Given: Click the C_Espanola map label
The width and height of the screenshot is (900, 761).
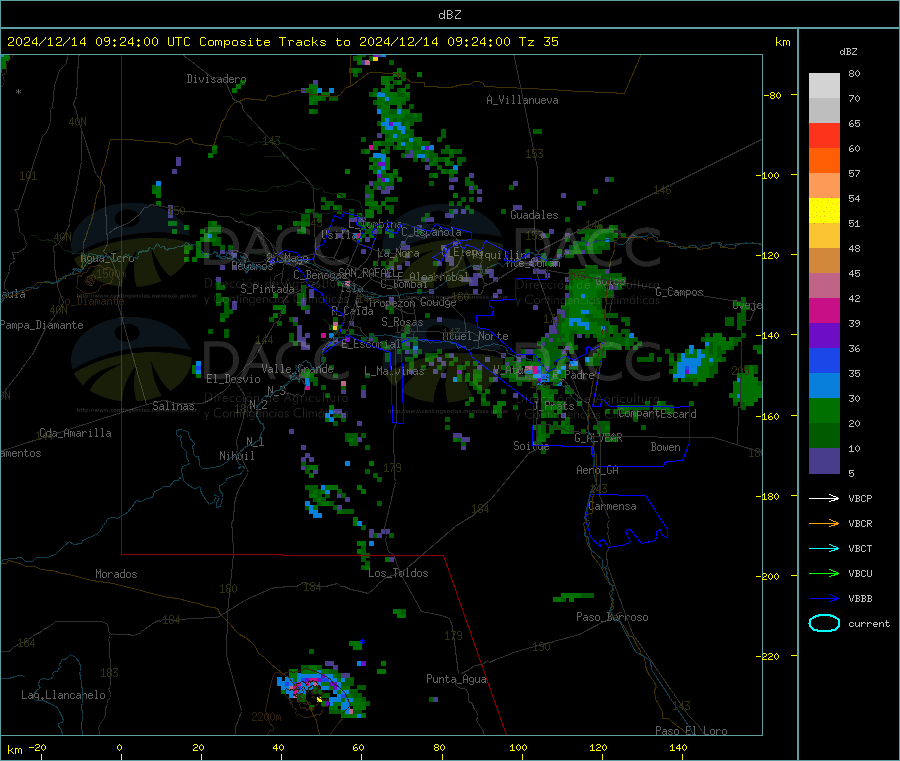Looking at the screenshot, I should click(431, 232).
